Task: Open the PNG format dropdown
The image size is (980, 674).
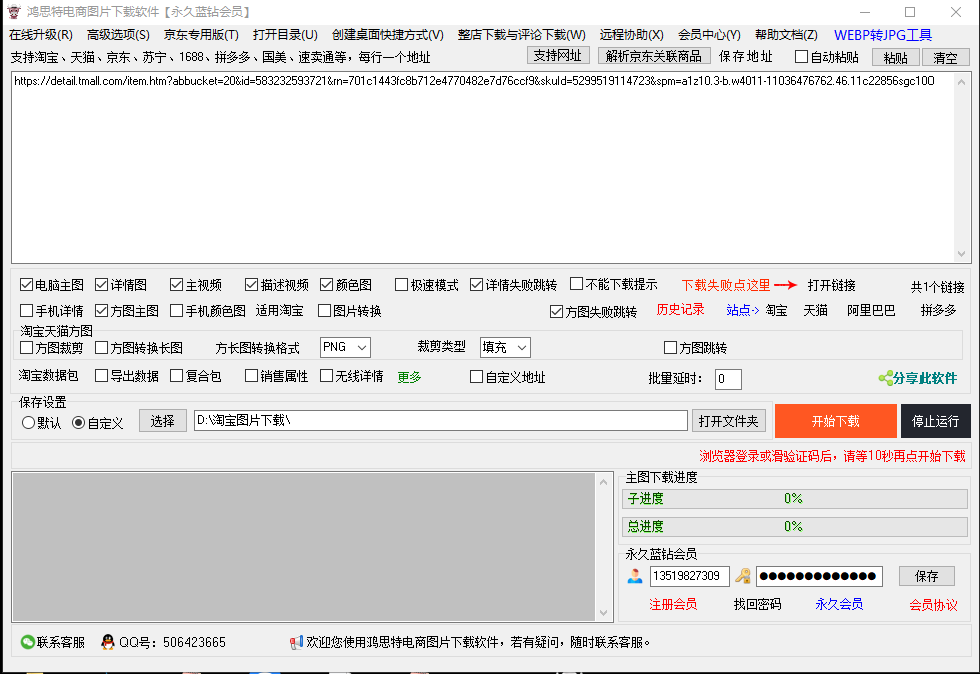Action: 345,347
